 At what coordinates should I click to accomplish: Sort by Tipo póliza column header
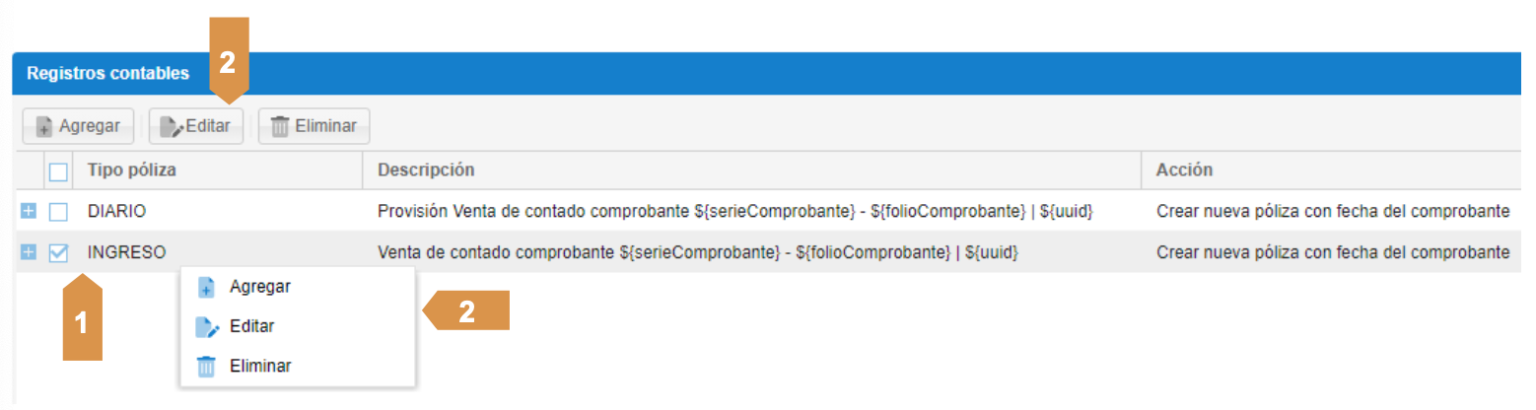(132, 170)
